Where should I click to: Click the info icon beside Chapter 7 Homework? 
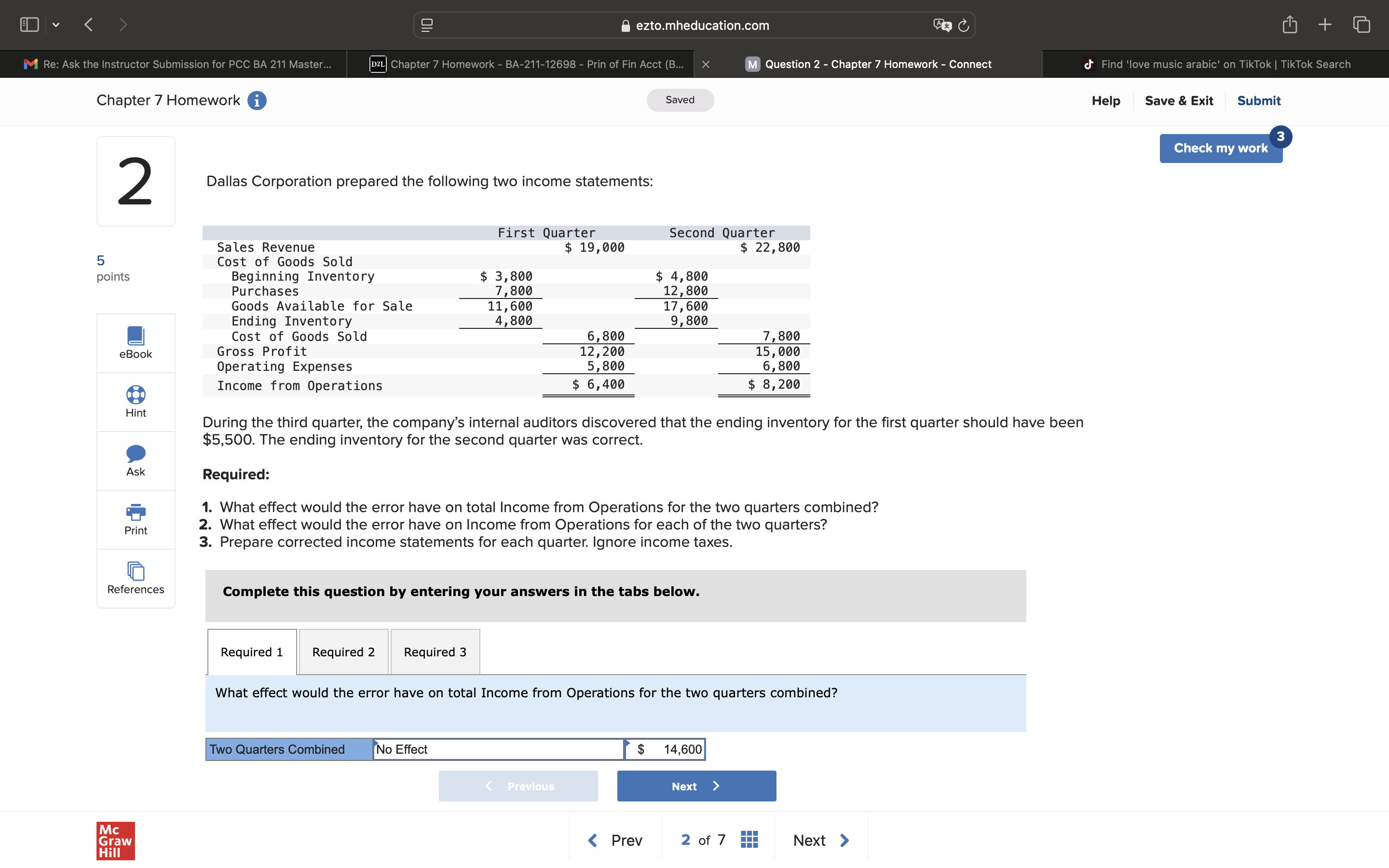tap(257, 100)
